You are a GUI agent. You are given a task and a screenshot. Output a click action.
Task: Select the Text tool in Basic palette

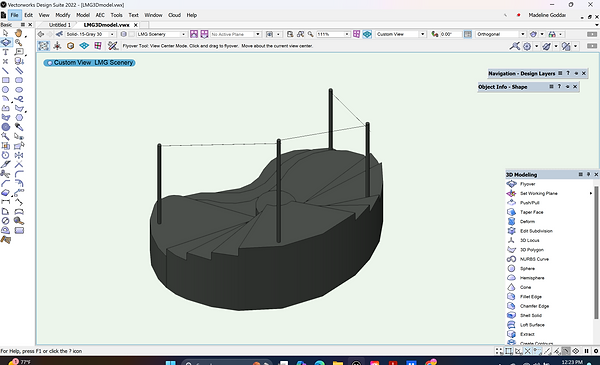(x=5, y=52)
